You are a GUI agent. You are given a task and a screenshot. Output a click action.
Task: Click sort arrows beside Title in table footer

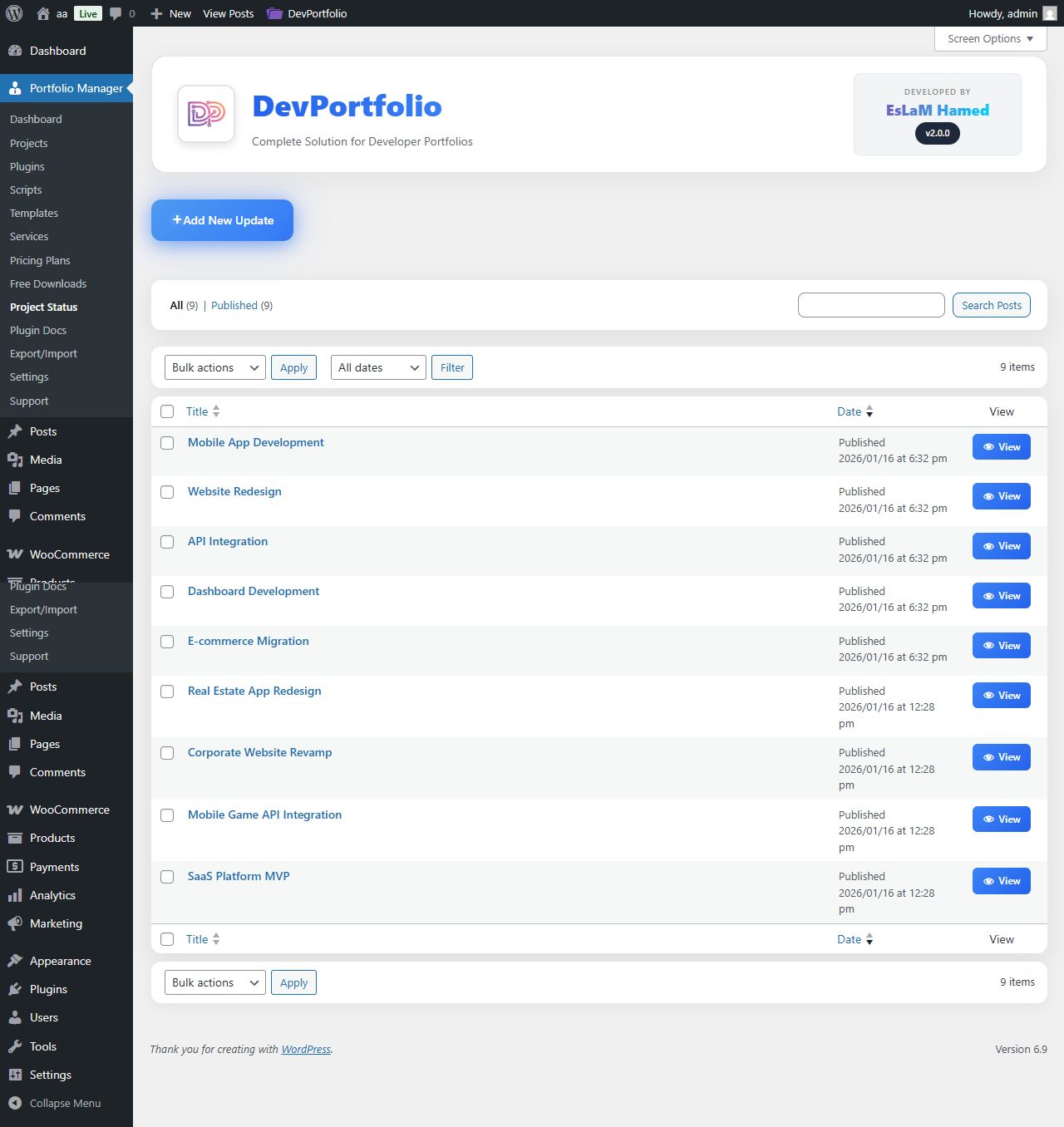click(x=216, y=939)
